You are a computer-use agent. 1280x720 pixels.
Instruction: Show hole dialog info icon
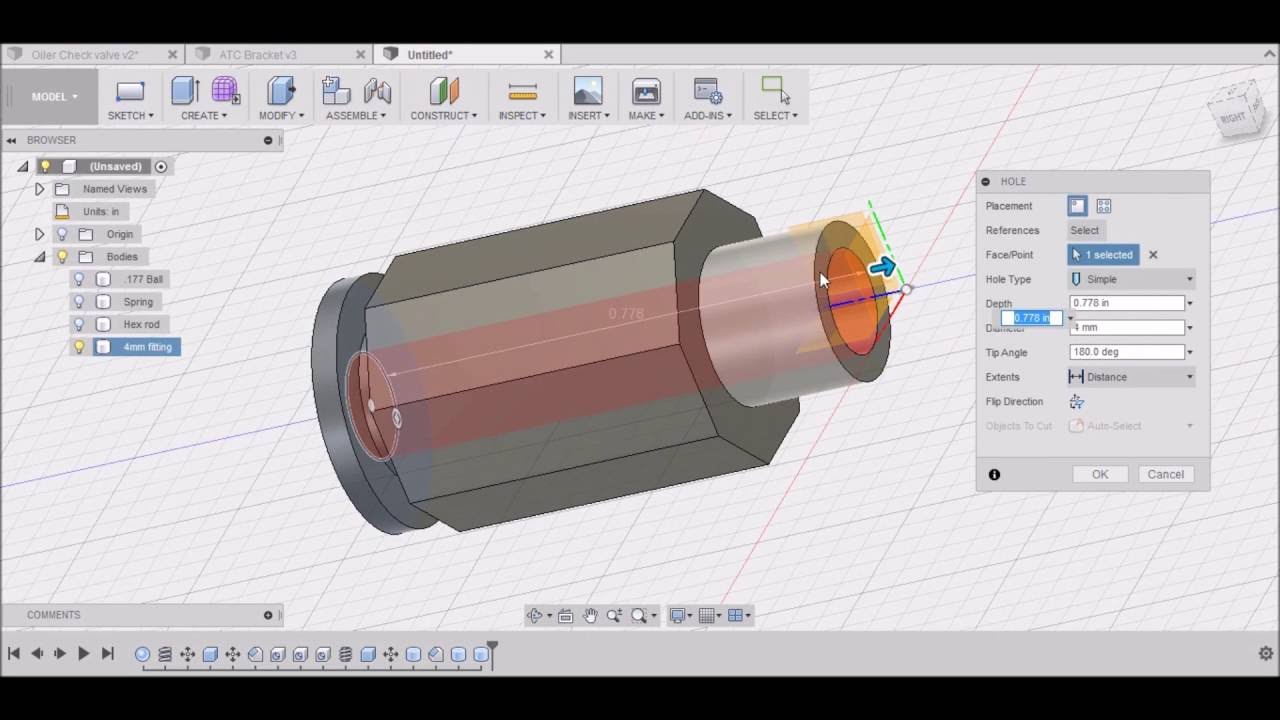tap(994, 475)
